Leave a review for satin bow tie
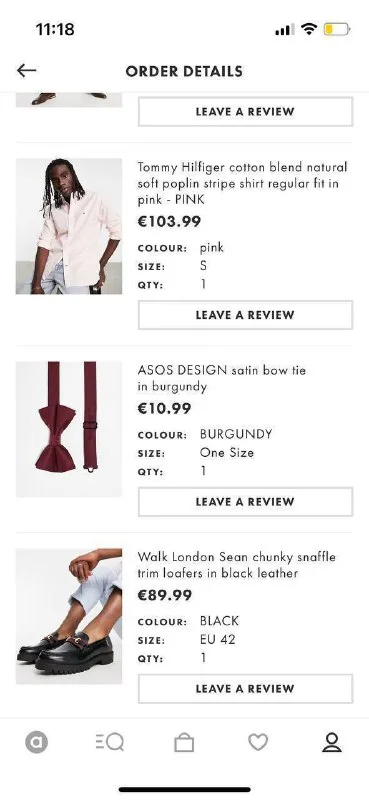369x800 pixels. [245, 502]
